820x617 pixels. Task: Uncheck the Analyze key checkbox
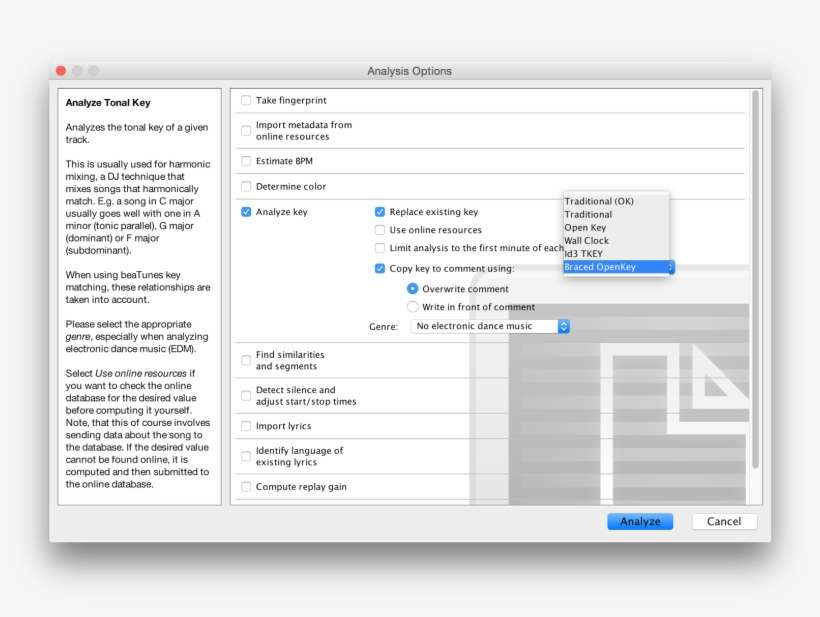(x=246, y=212)
